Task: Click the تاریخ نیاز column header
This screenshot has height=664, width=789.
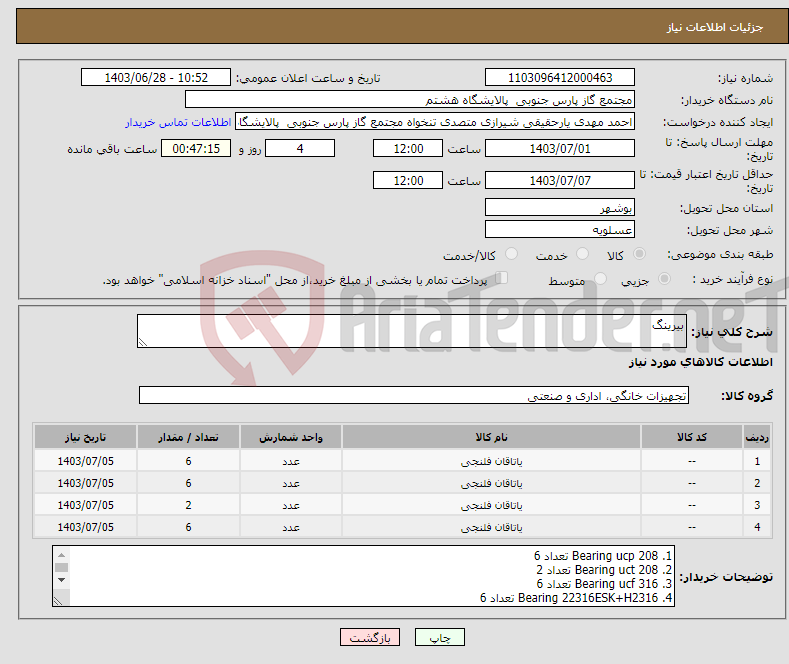Action: pyautogui.click(x=86, y=437)
